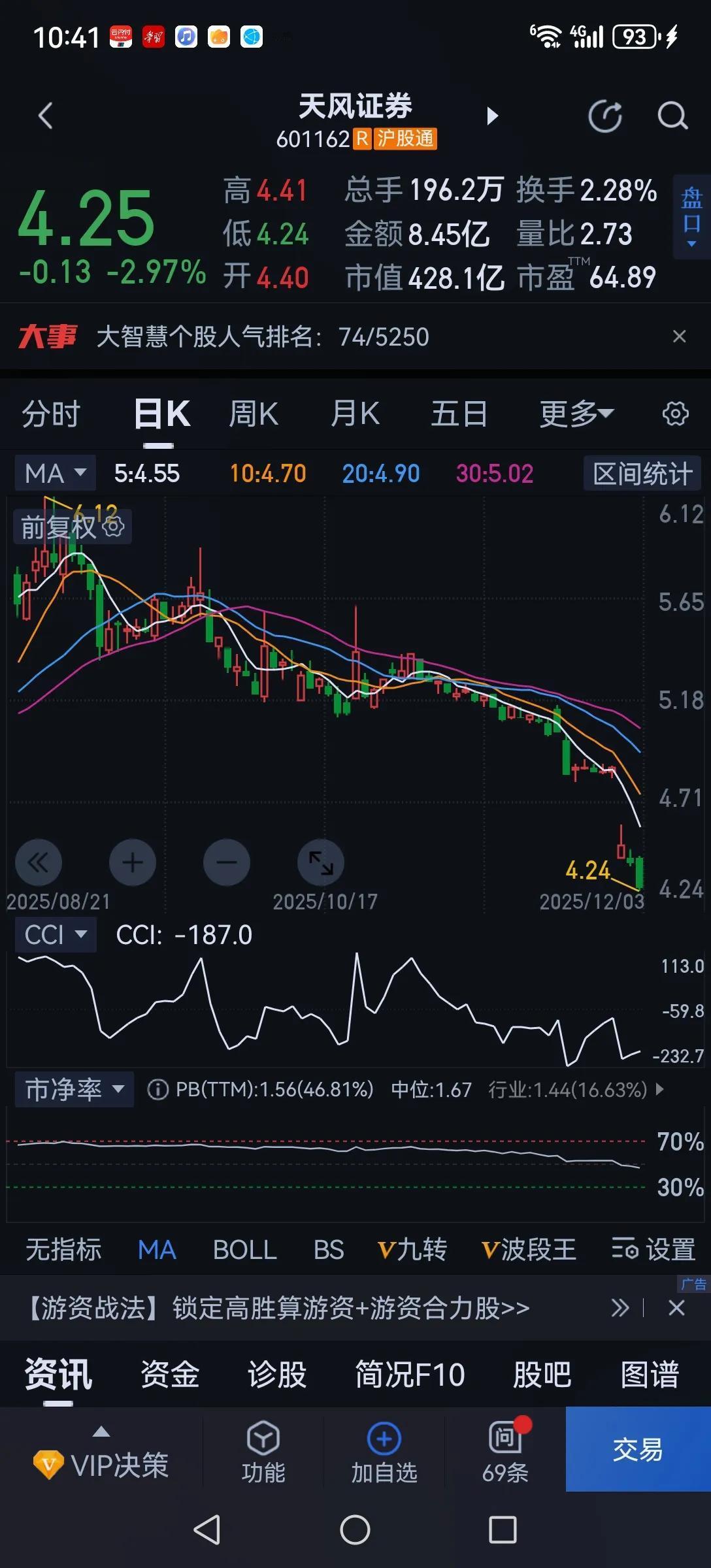The width and height of the screenshot is (711, 1568).
Task: Tap the current price 4.25
Action: pos(86,218)
